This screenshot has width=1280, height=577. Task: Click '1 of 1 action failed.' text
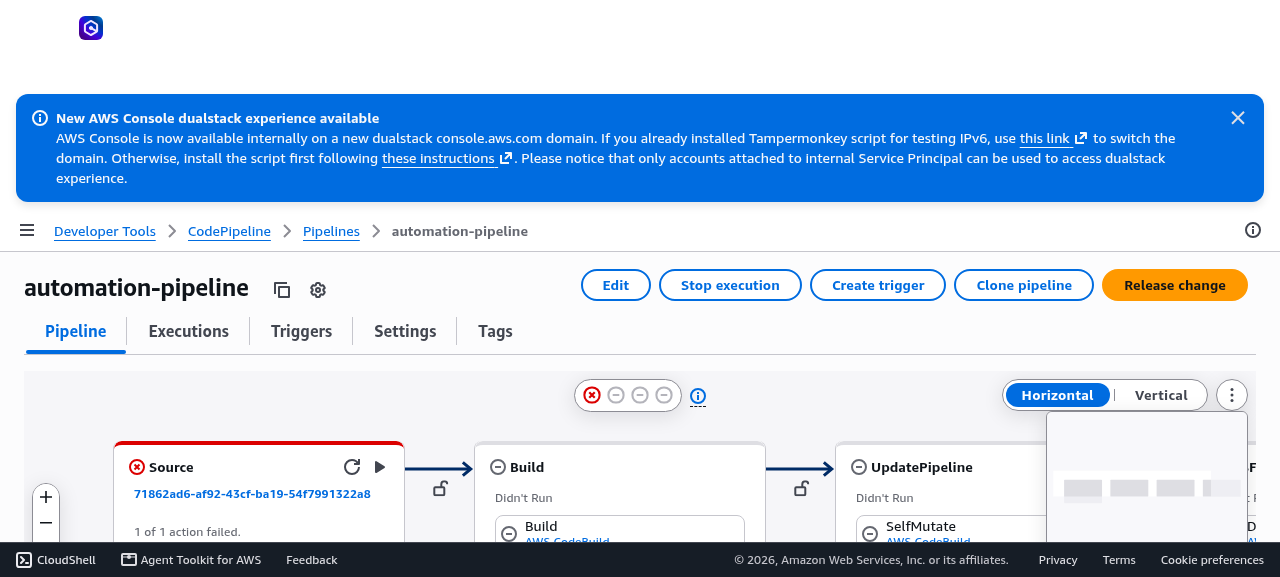click(x=187, y=532)
